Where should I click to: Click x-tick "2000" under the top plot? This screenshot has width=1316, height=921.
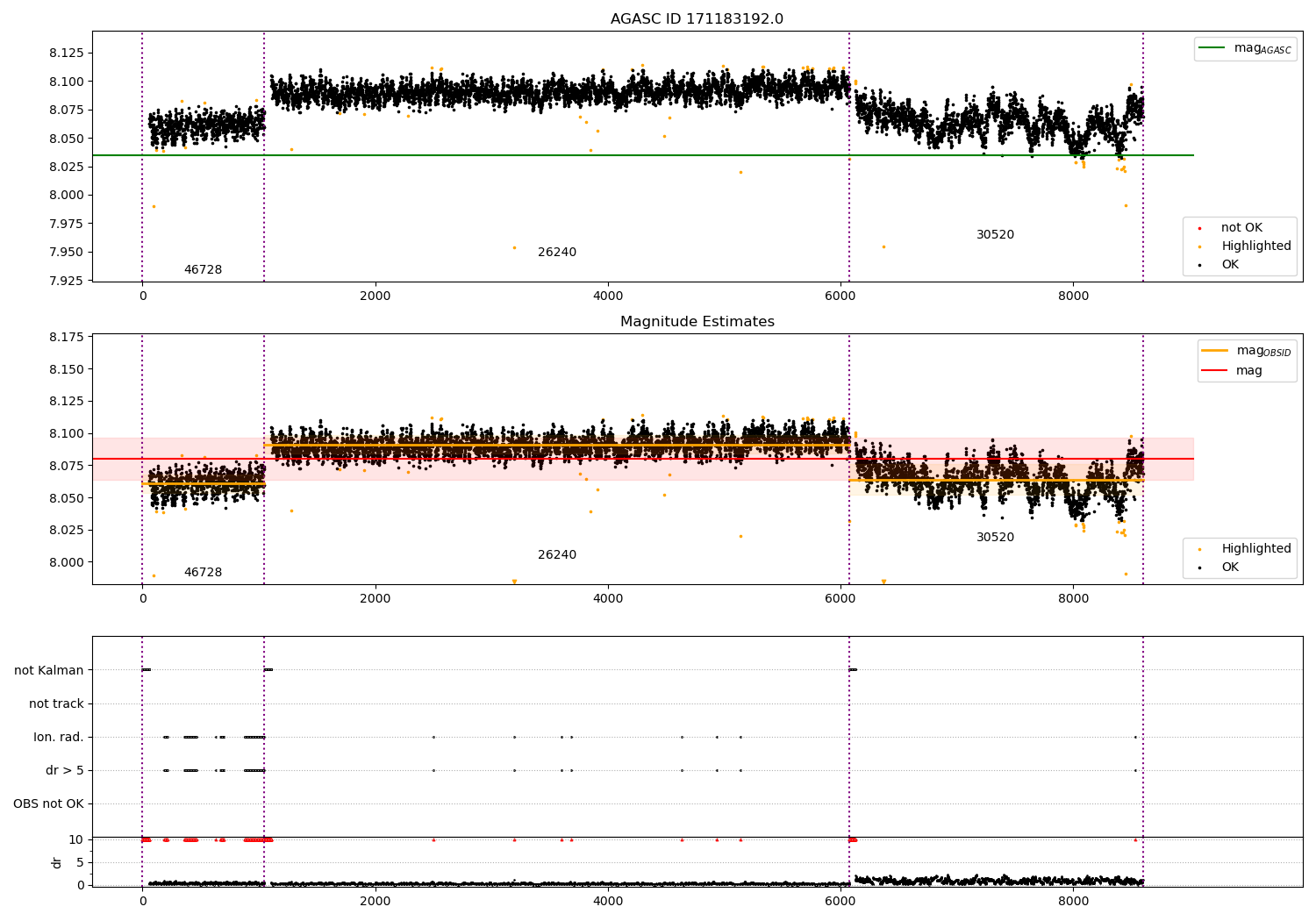click(375, 296)
